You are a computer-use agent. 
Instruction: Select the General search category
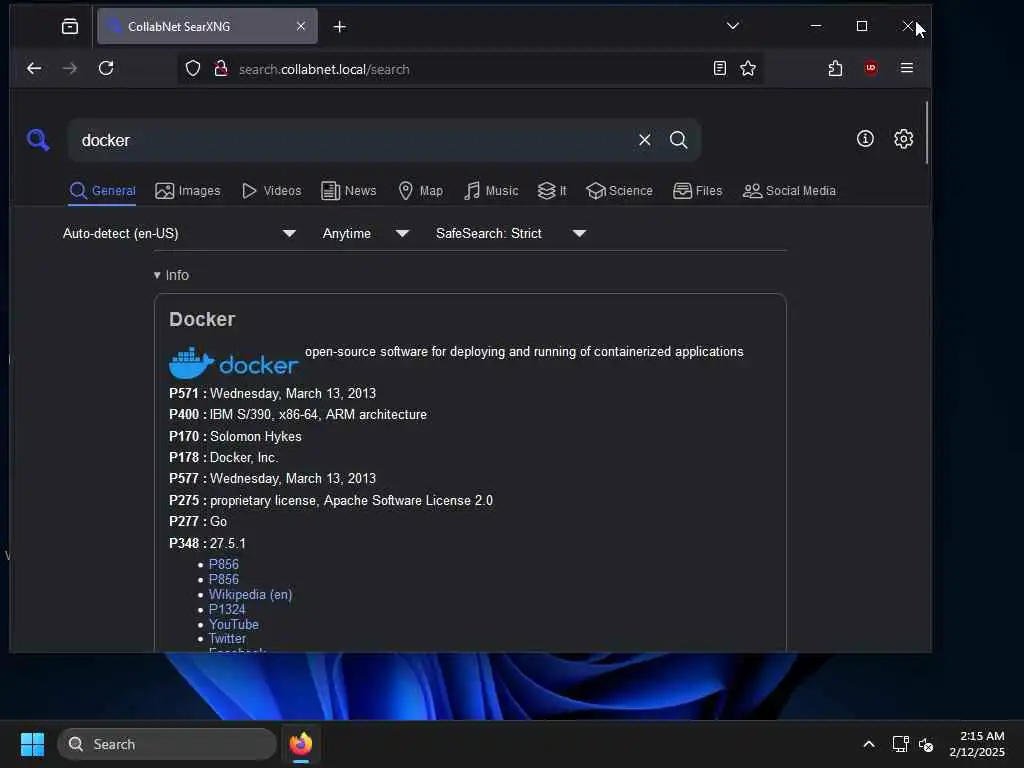tap(103, 191)
